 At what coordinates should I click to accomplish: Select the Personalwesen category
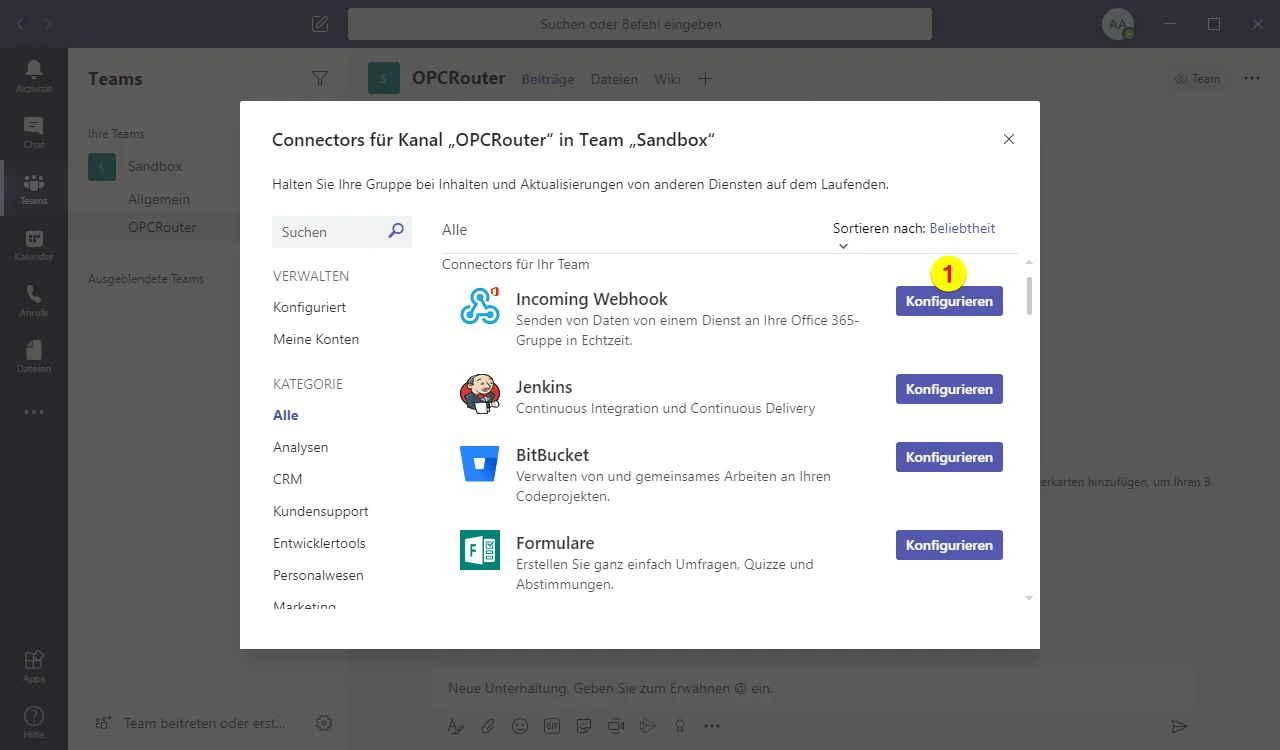319,575
